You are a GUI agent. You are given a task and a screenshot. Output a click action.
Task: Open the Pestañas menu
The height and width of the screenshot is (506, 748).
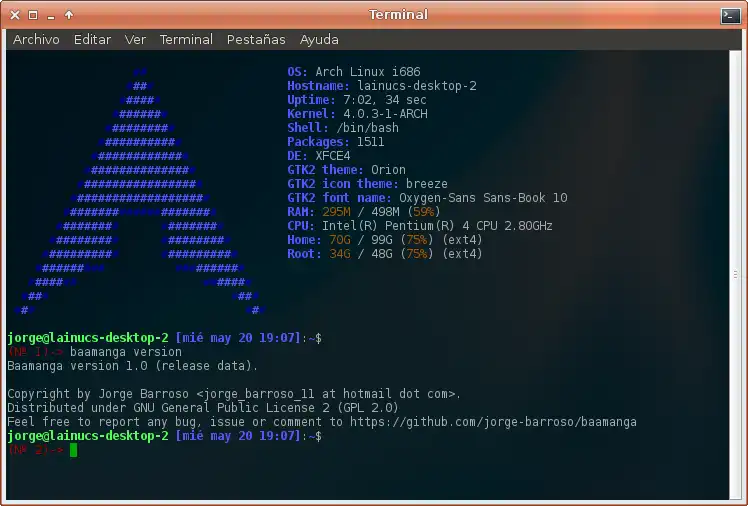tap(256, 40)
